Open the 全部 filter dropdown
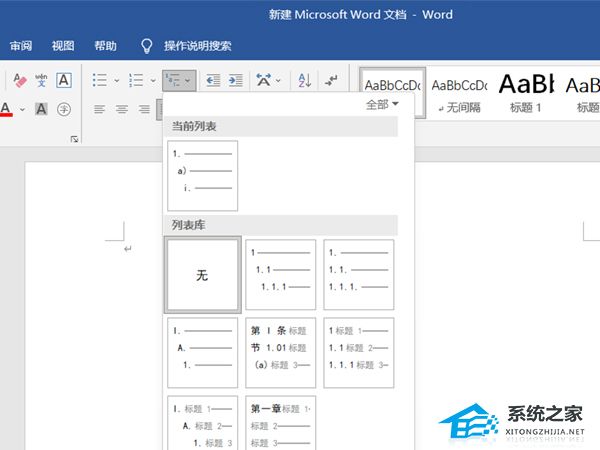Image resolution: width=600 pixels, height=450 pixels. (x=382, y=104)
